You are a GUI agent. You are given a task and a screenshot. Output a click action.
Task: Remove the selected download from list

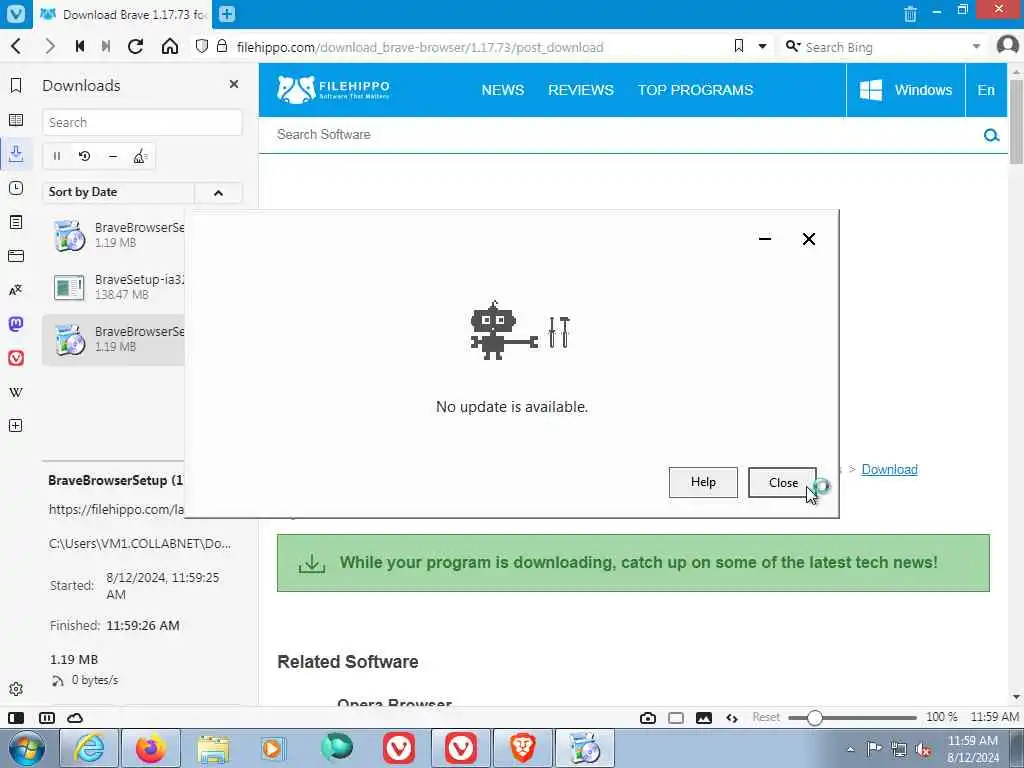click(112, 156)
